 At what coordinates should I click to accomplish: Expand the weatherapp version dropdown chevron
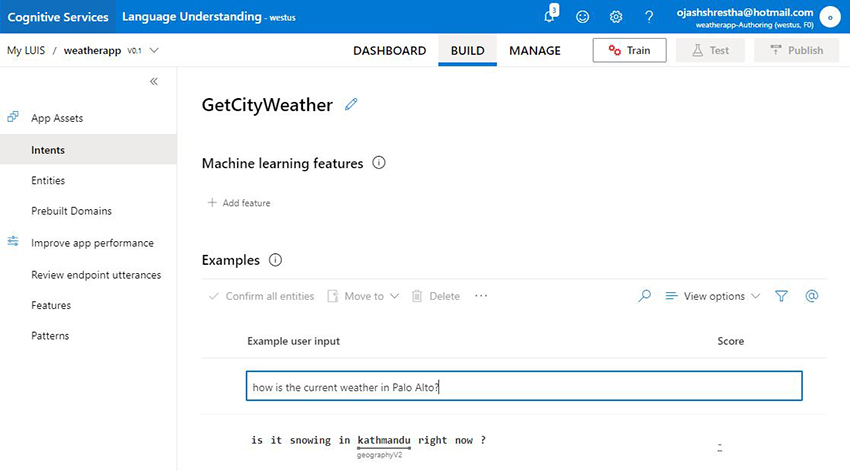154,50
